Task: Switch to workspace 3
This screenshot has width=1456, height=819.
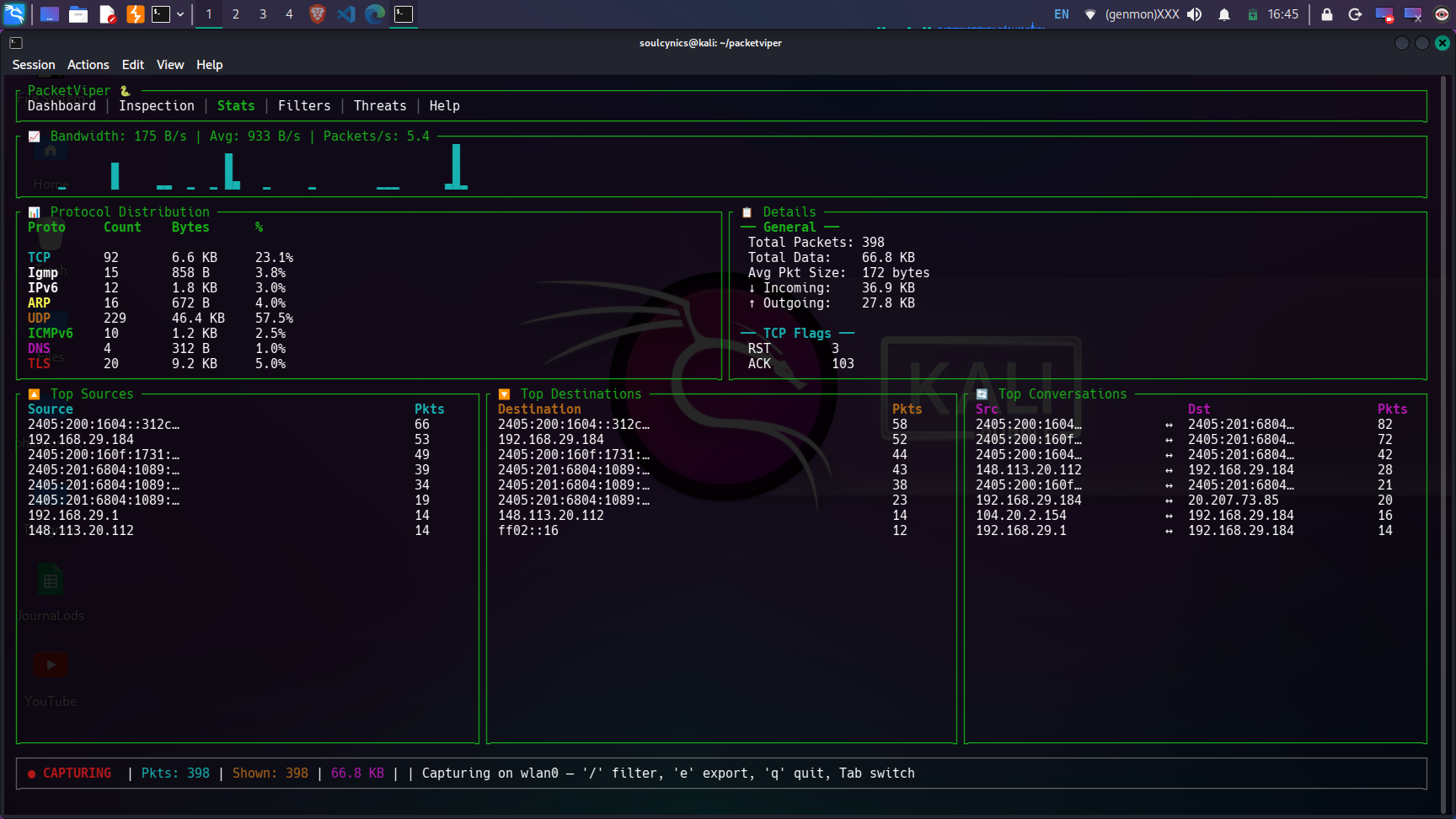Action: (x=263, y=14)
